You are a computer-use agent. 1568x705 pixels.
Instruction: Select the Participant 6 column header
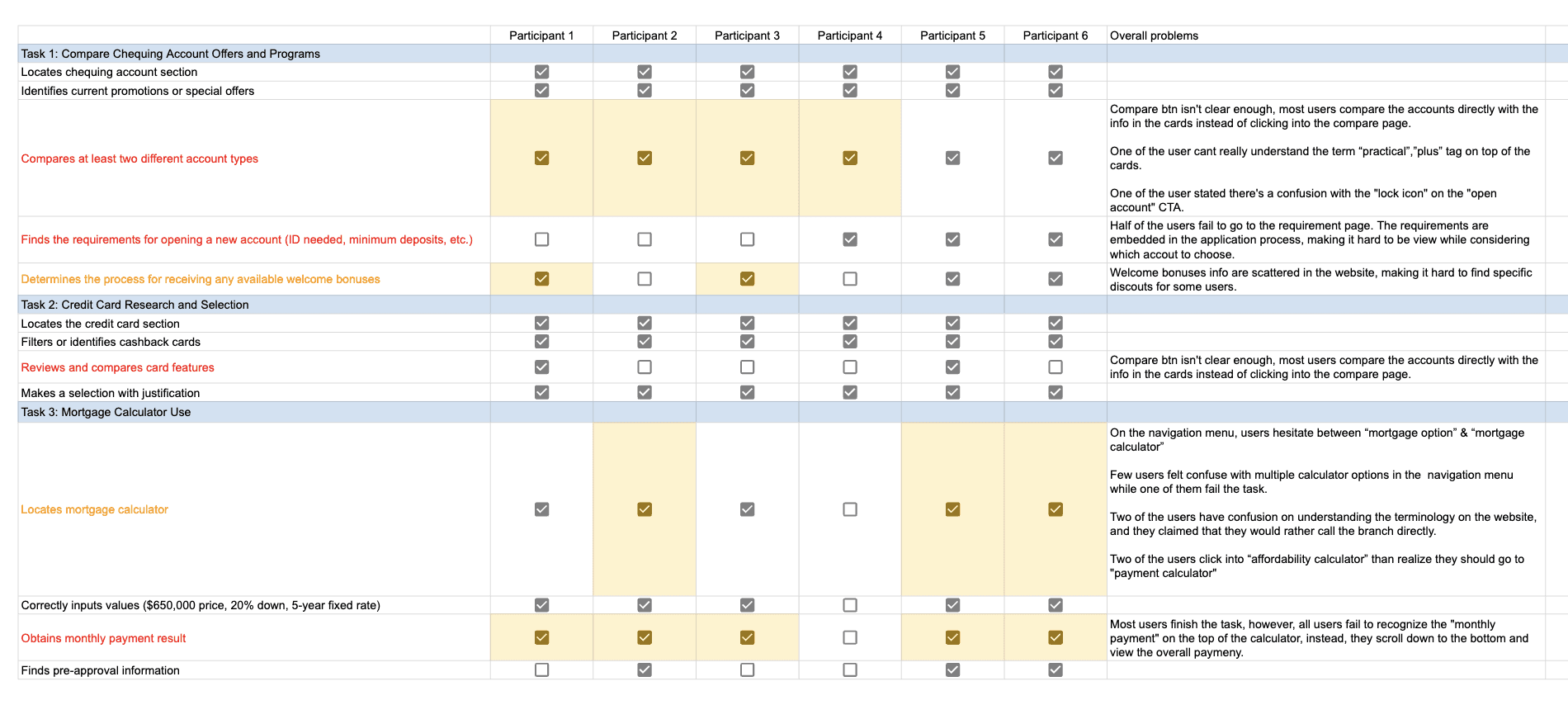(1056, 35)
